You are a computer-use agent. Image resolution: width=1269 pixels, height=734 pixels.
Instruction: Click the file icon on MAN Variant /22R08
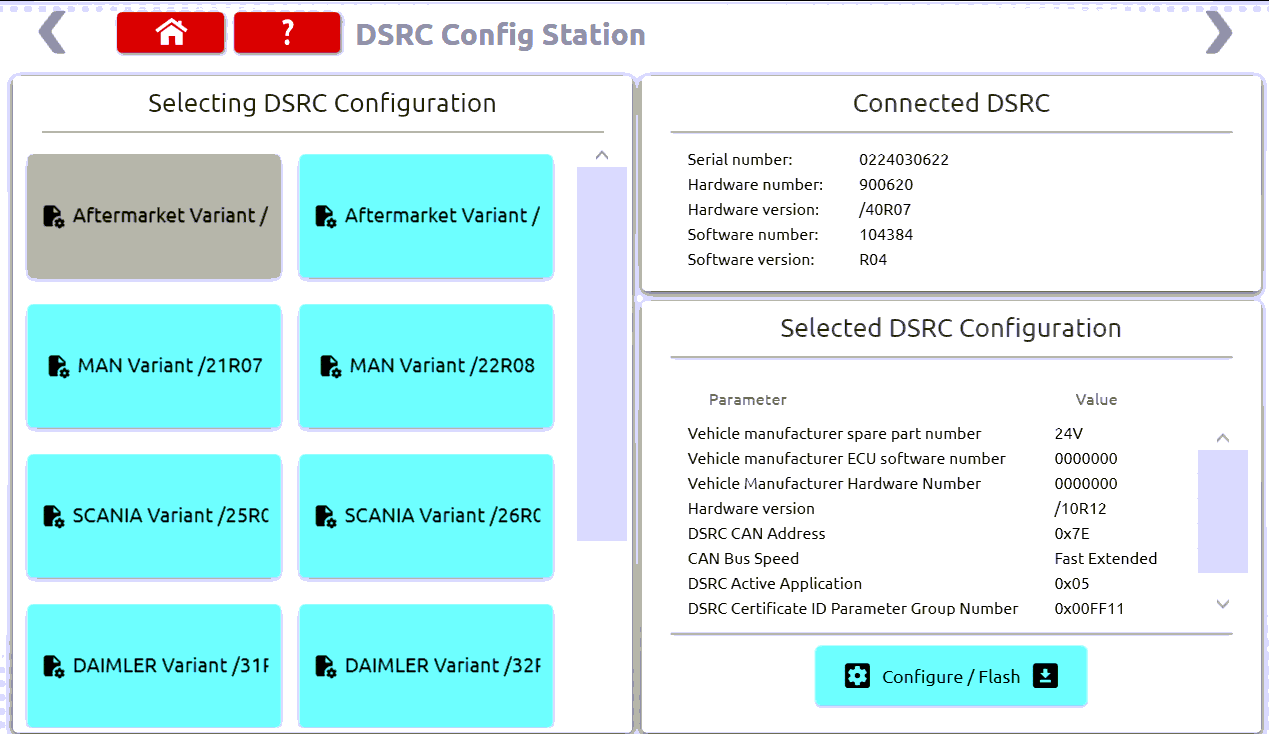[x=330, y=366]
